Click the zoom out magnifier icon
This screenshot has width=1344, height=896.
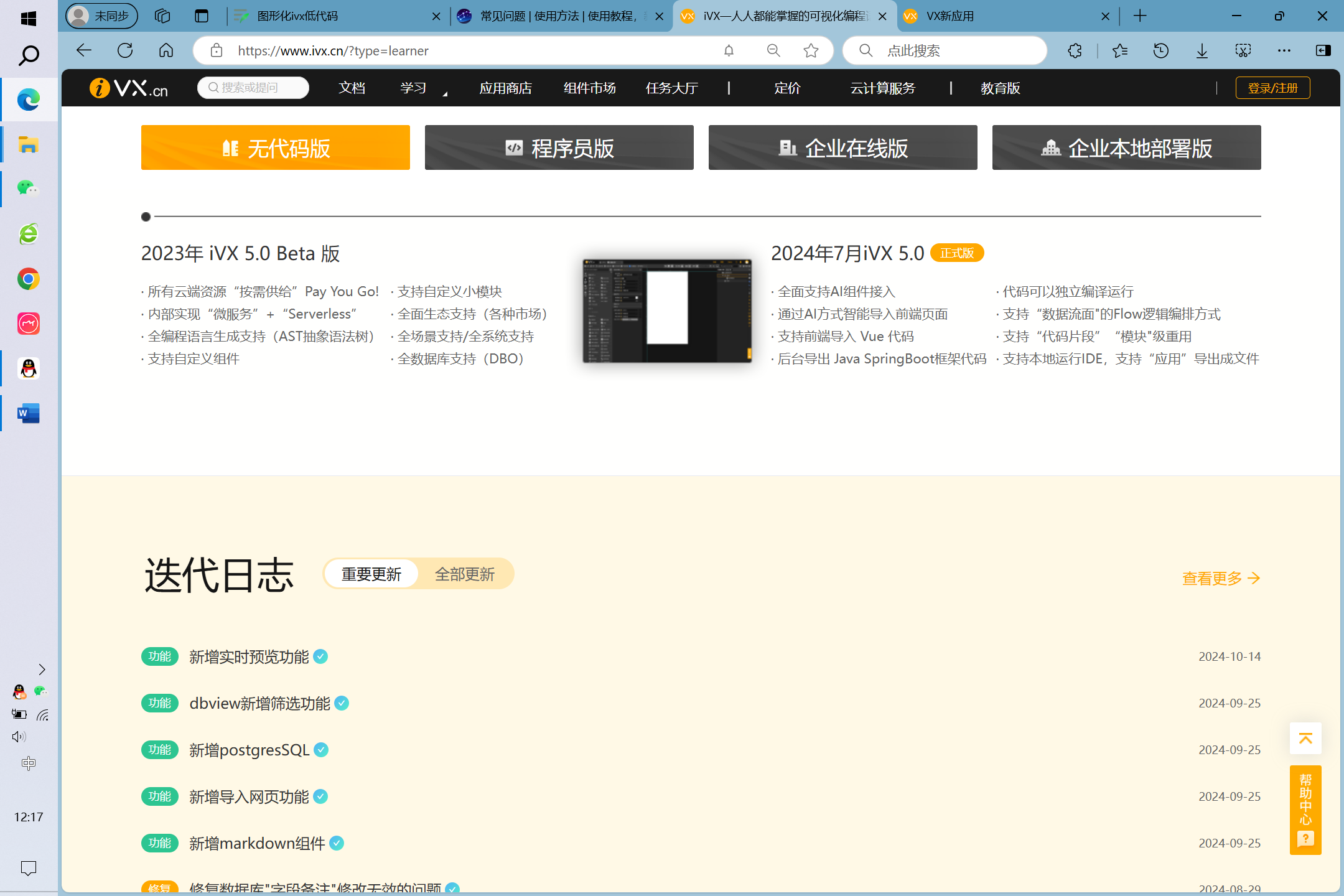[773, 50]
